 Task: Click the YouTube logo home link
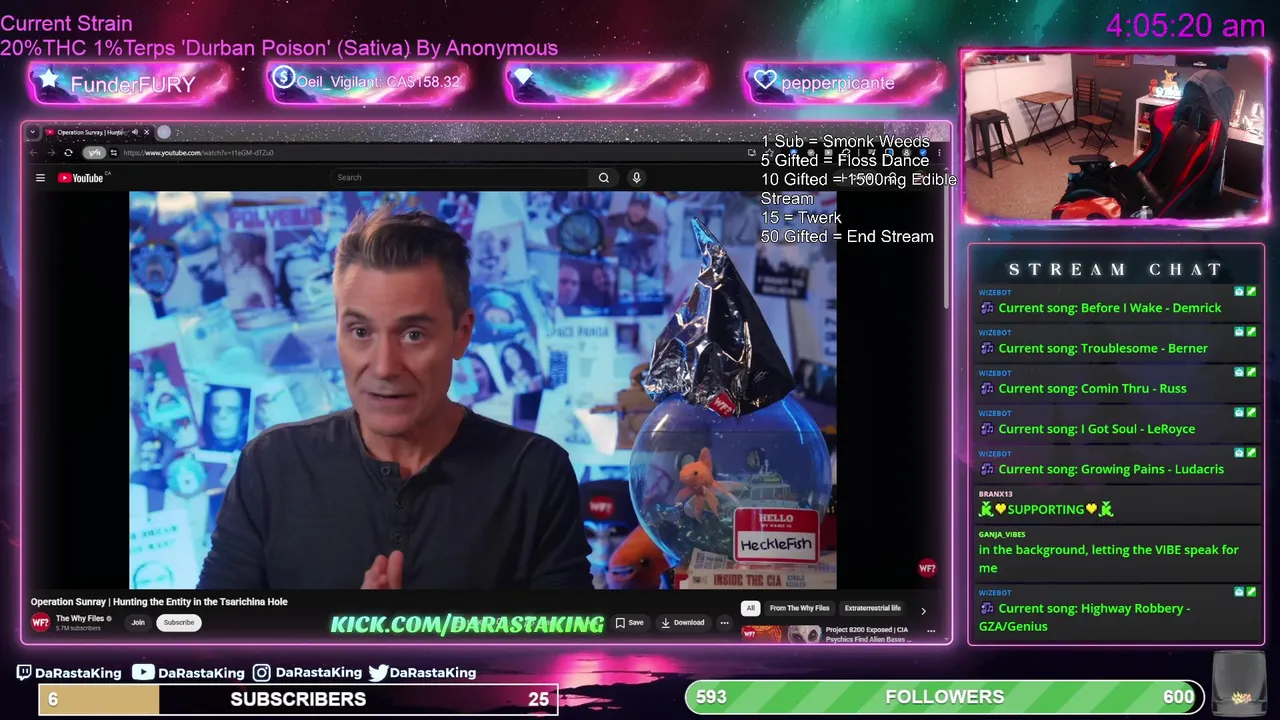81,178
